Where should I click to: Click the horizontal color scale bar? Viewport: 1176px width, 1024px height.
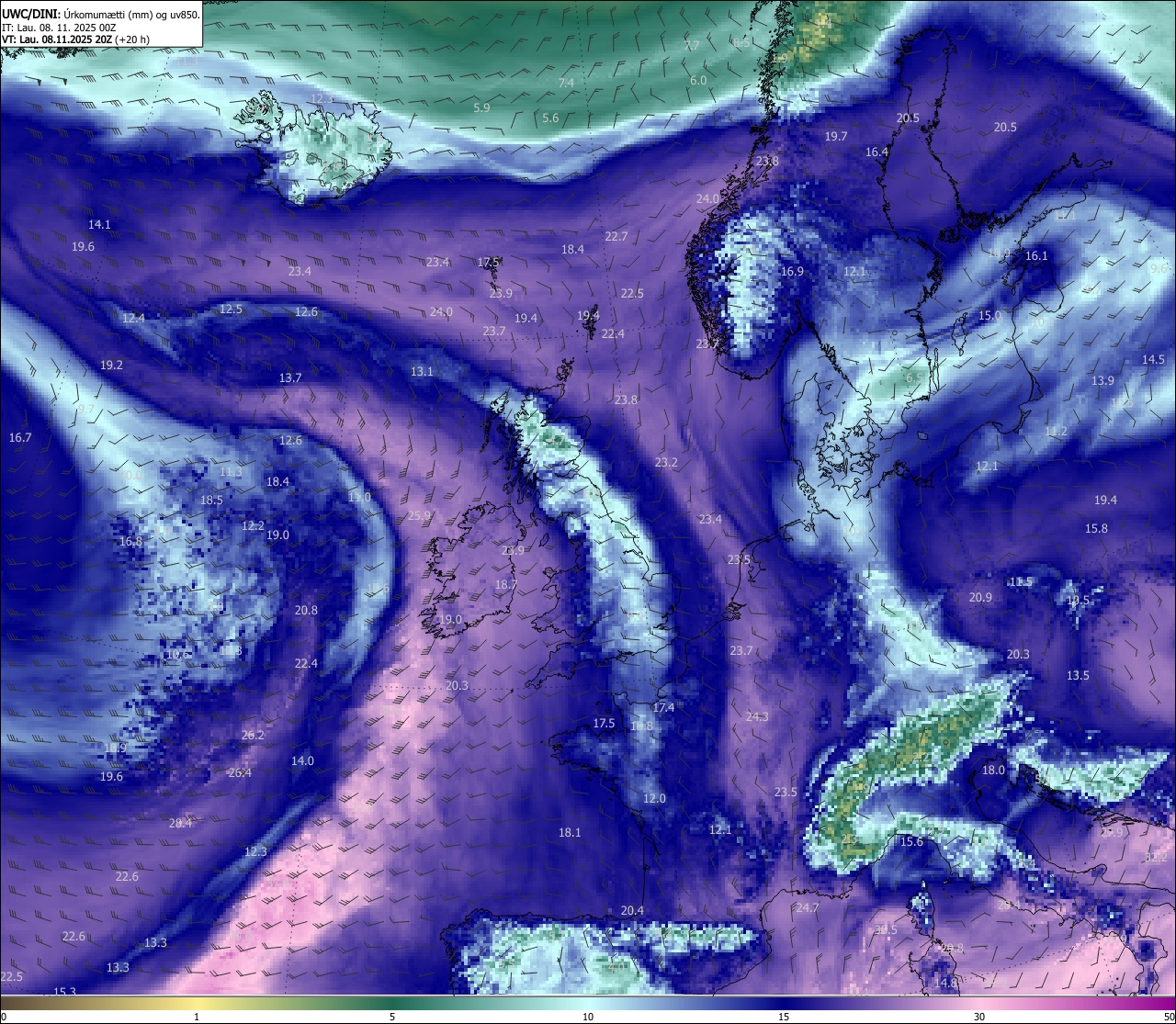point(588,1003)
